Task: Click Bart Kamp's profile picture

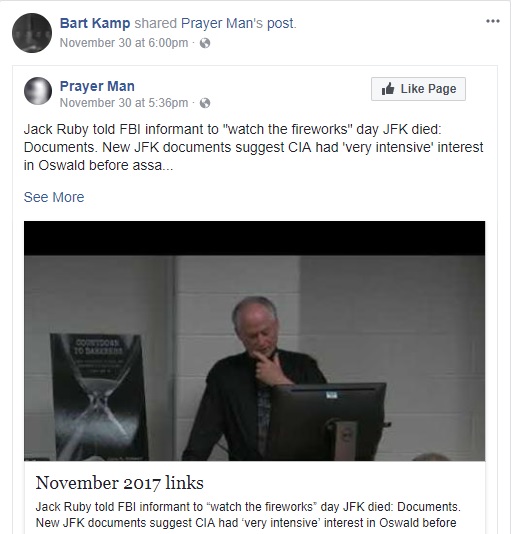Action: tap(32, 33)
